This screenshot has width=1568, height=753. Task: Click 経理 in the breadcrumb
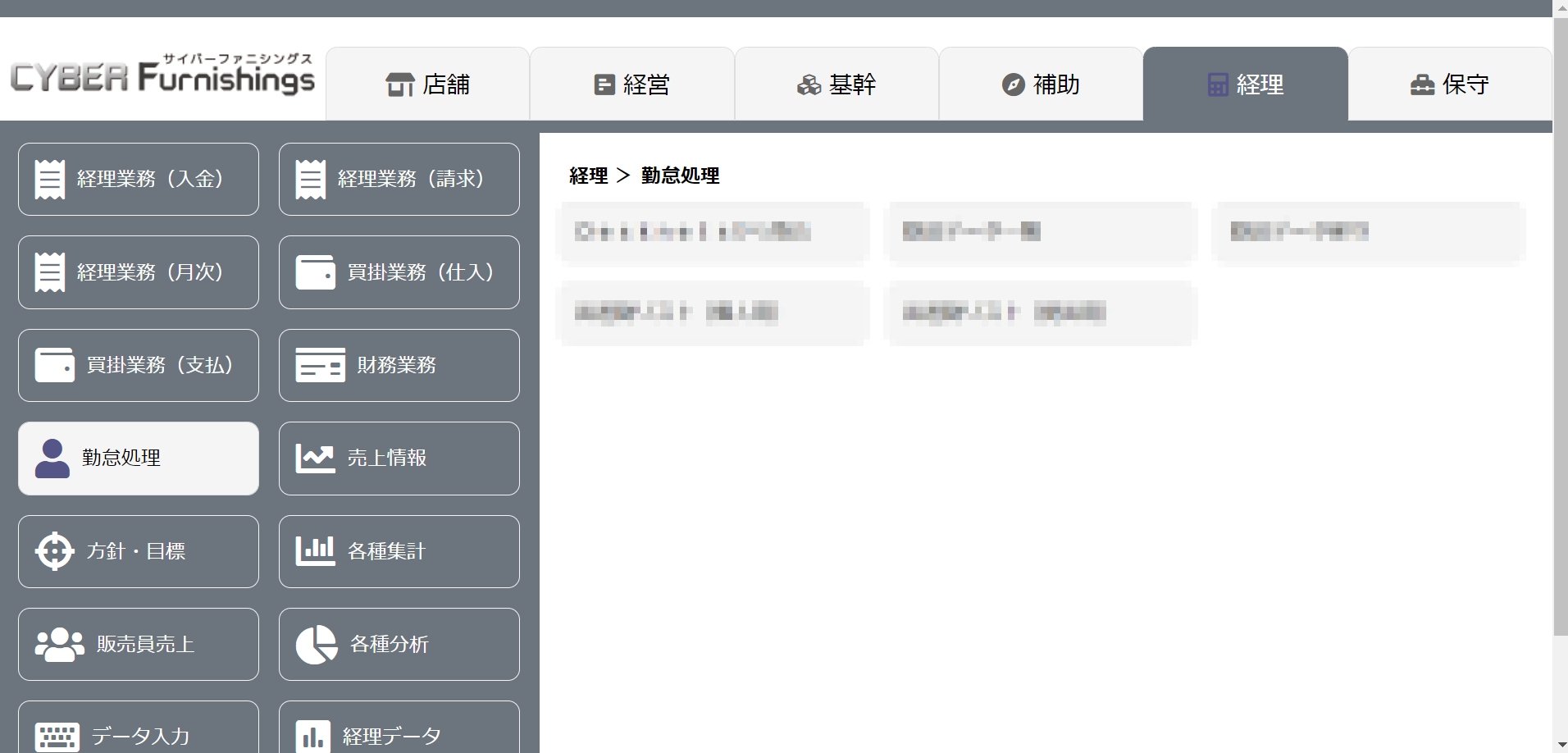point(589,176)
